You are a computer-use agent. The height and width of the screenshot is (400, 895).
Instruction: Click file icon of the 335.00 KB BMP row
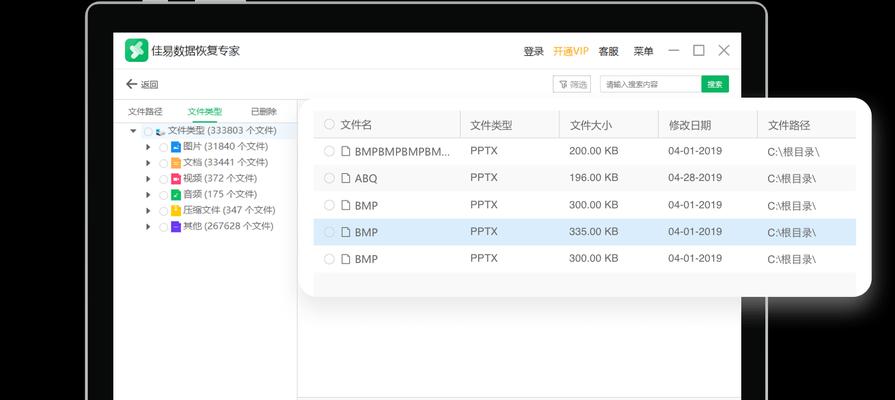[x=345, y=232]
